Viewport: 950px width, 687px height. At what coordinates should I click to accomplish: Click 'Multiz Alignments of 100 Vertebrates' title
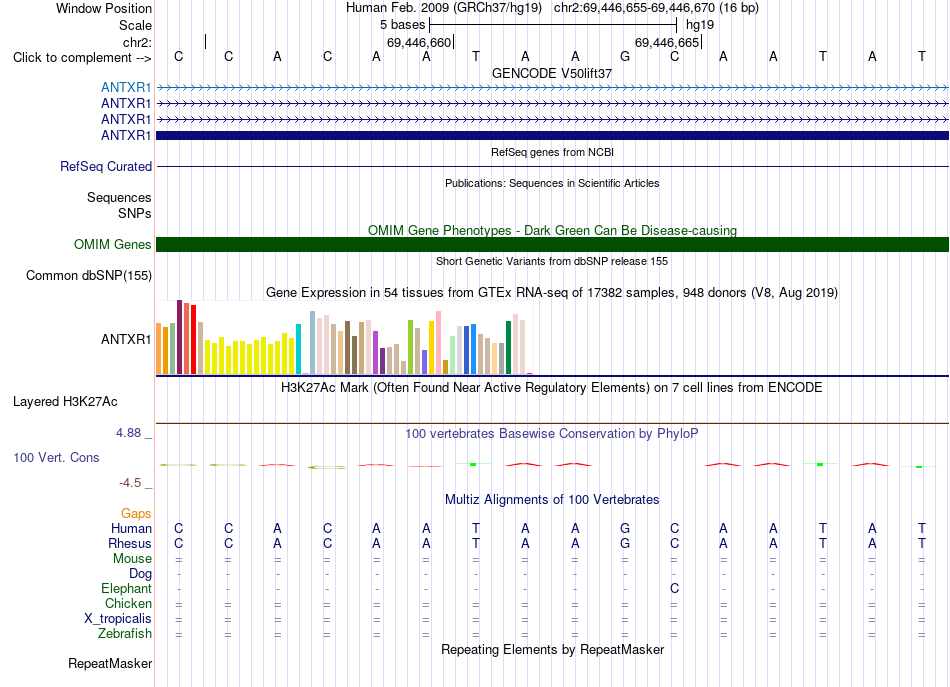point(552,500)
